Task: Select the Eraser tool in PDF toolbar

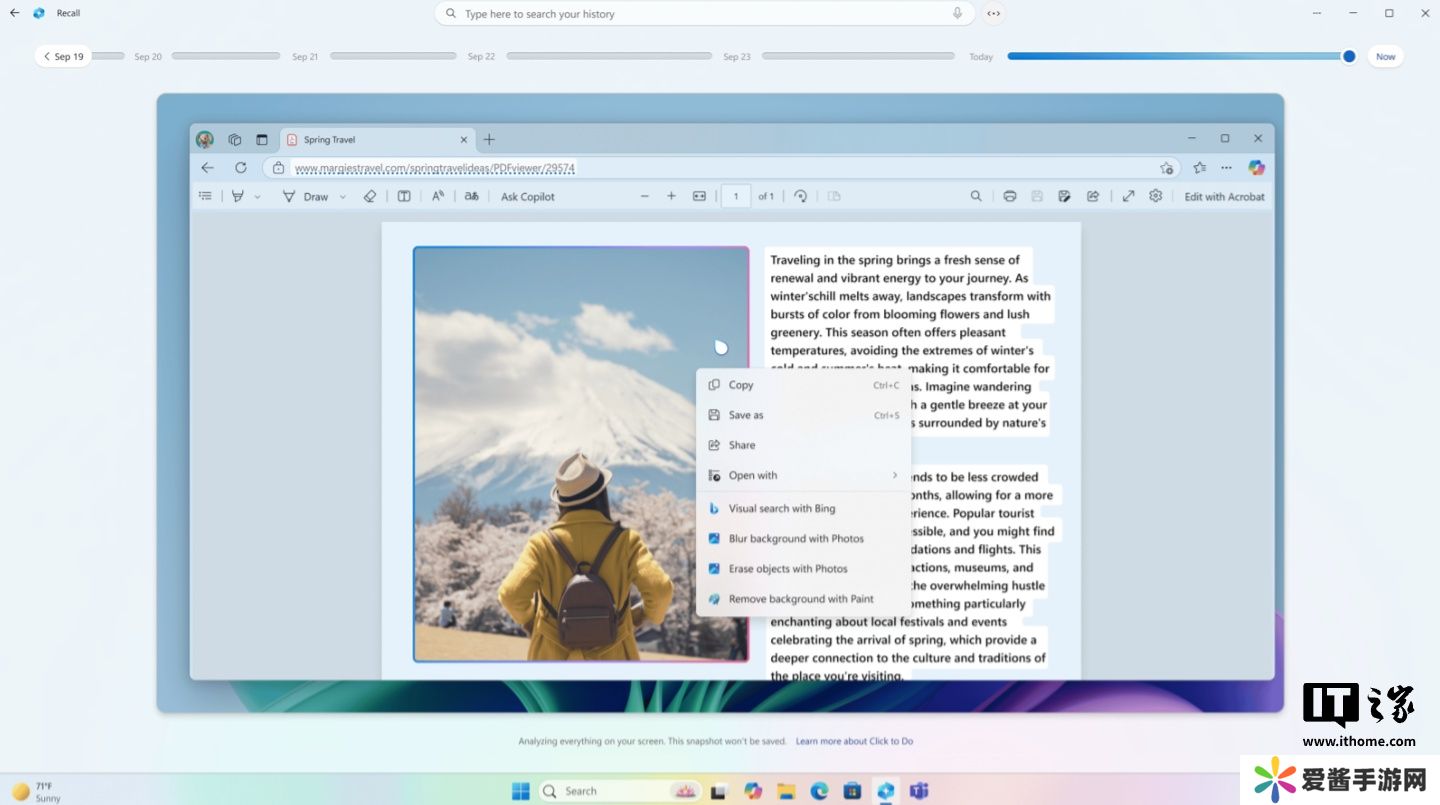Action: click(x=370, y=197)
